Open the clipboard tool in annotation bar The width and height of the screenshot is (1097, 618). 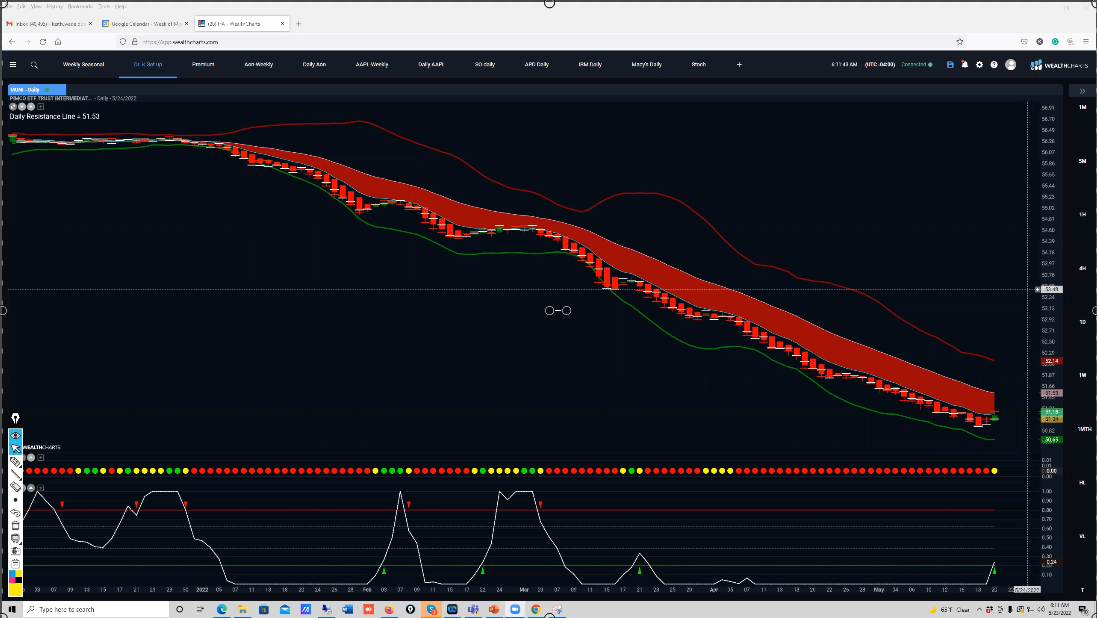point(15,563)
